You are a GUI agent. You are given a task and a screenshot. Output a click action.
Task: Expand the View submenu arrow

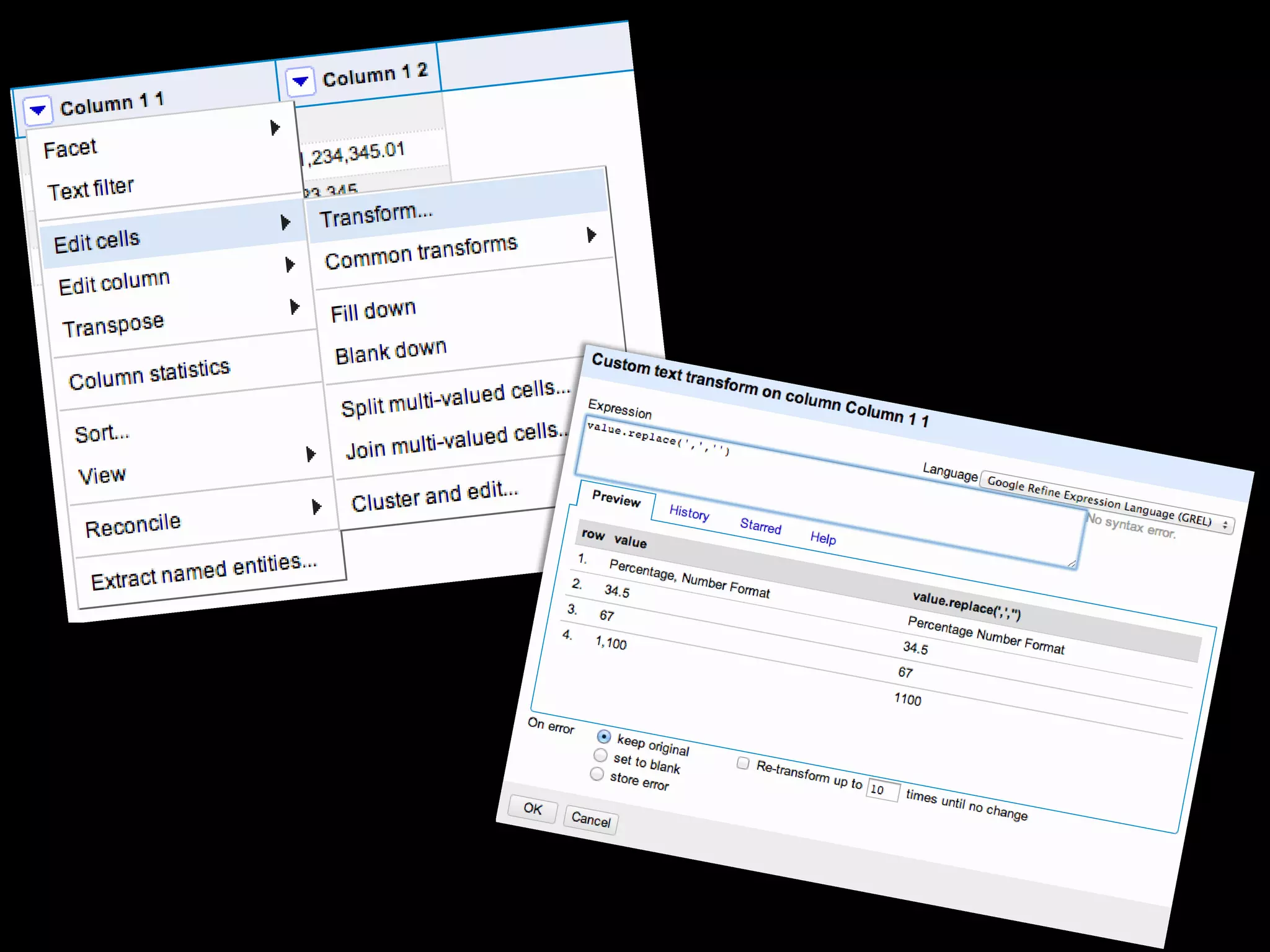pos(311,454)
